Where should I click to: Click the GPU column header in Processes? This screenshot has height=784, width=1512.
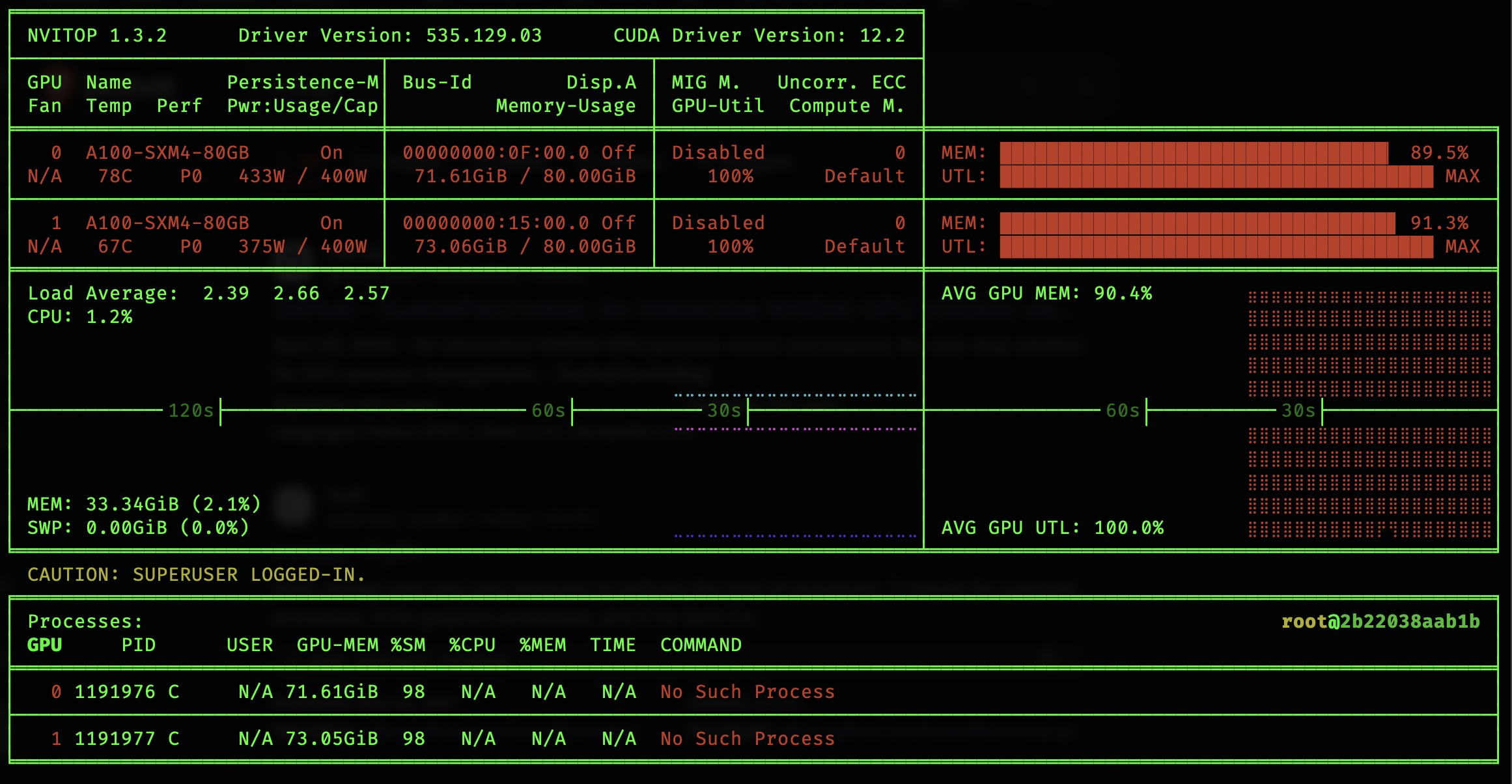tap(44, 645)
